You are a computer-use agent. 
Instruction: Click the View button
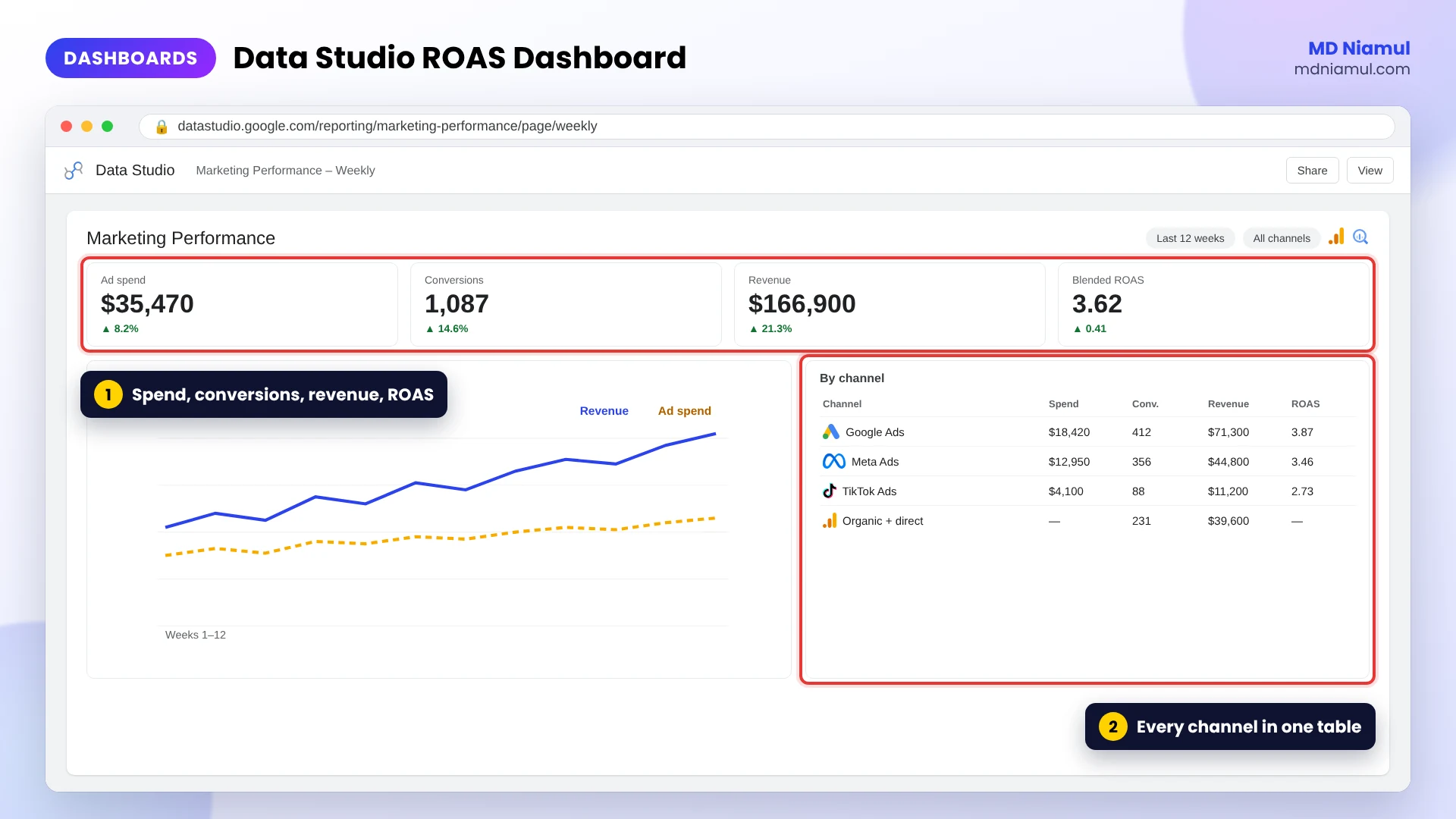click(1370, 171)
